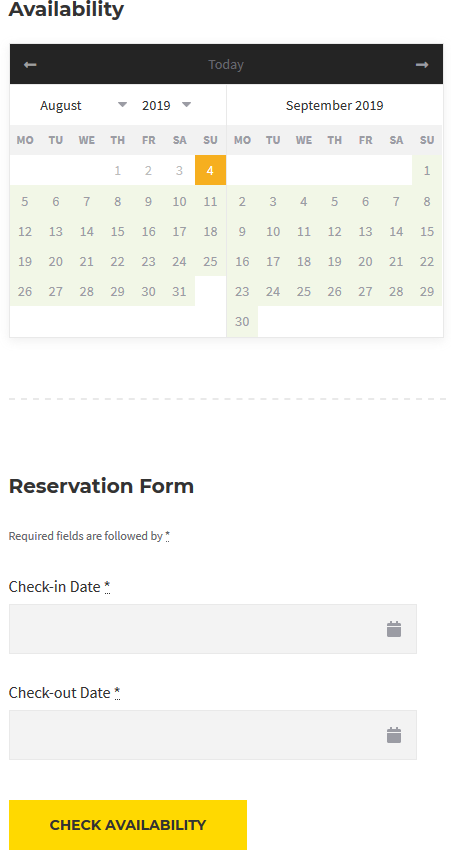Click Today in calendar header
The image size is (451, 856).
pos(226,65)
